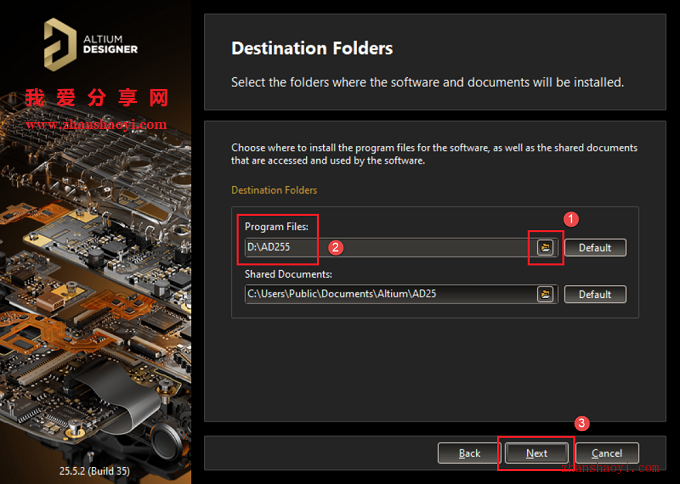This screenshot has height=484, width=680.
Task: Click the "Program Files:" label
Action: (x=276, y=226)
